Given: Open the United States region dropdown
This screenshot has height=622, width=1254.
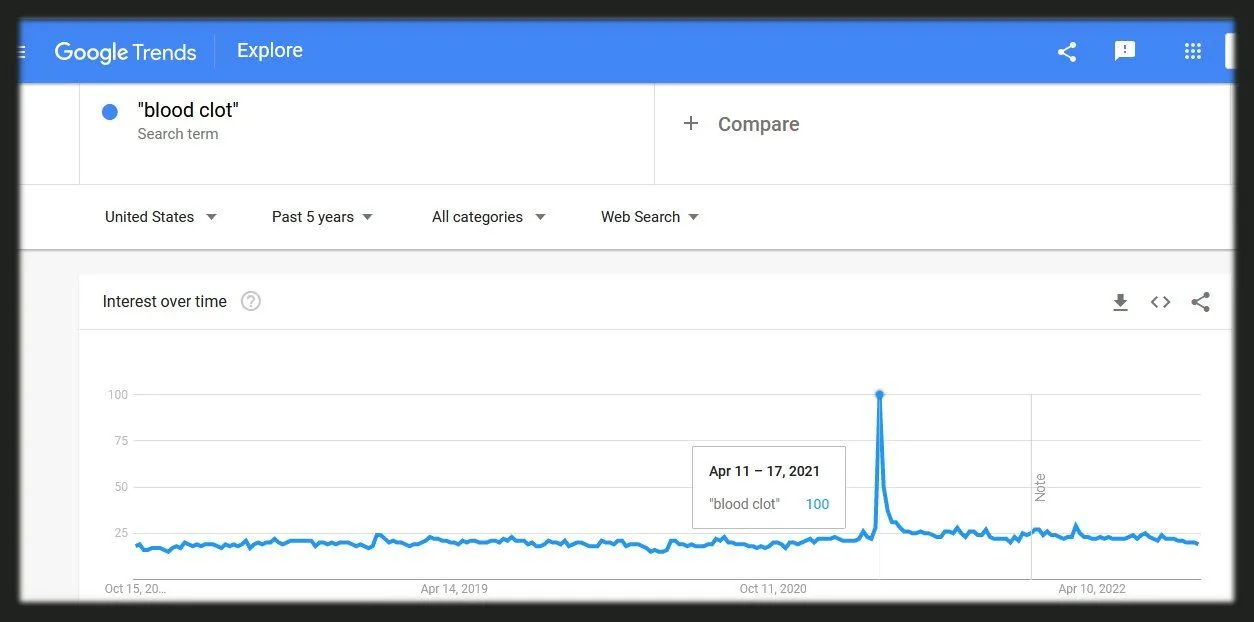Looking at the screenshot, I should tap(160, 217).
